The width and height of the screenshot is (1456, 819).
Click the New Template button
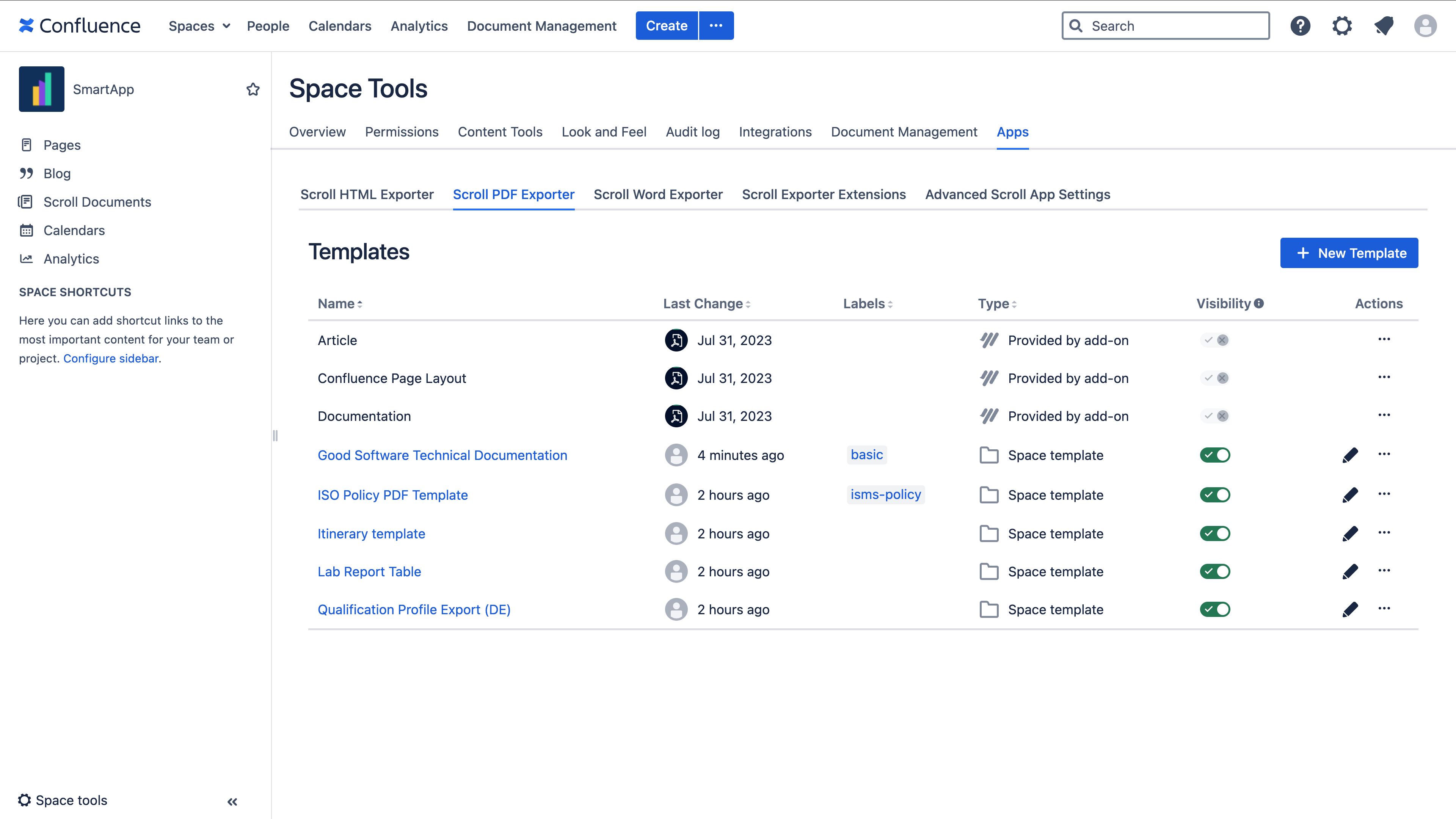click(1349, 253)
